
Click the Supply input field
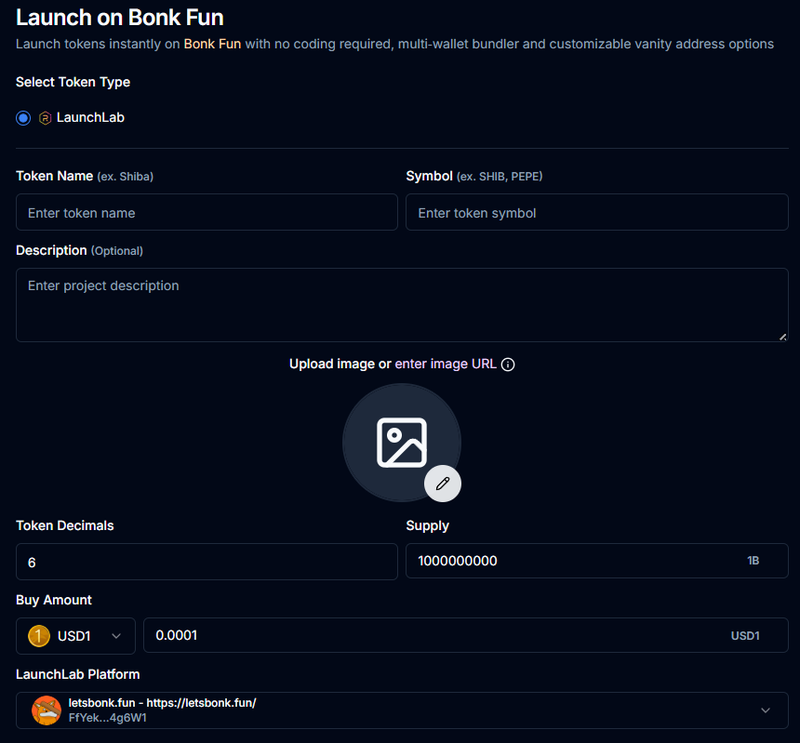[x=570, y=561]
